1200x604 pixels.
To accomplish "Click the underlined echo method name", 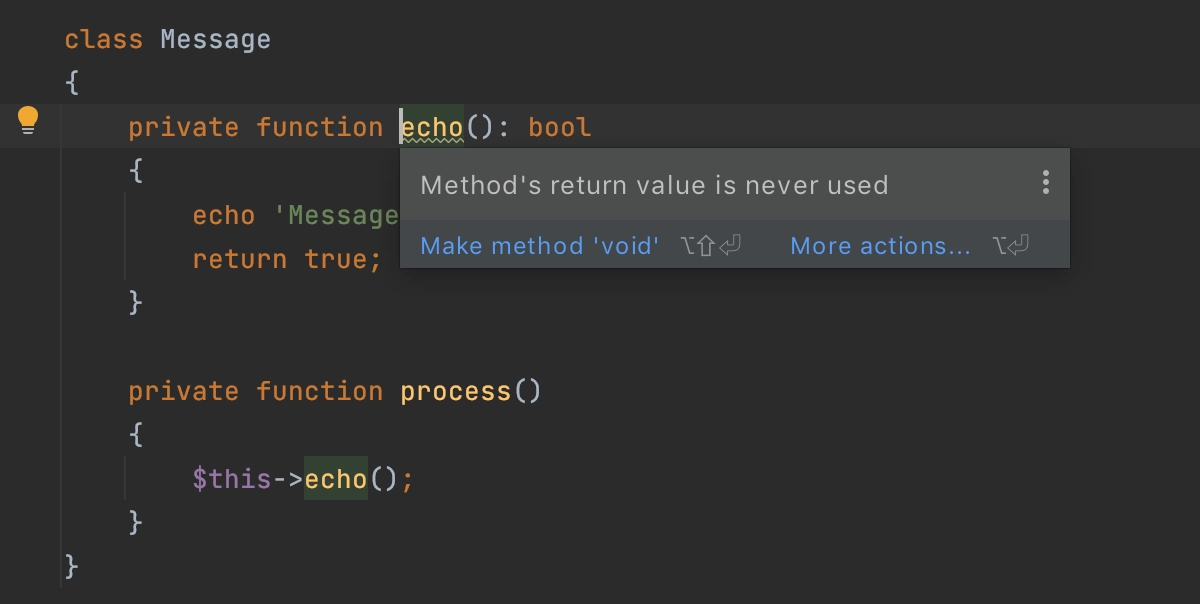I will pos(432,127).
